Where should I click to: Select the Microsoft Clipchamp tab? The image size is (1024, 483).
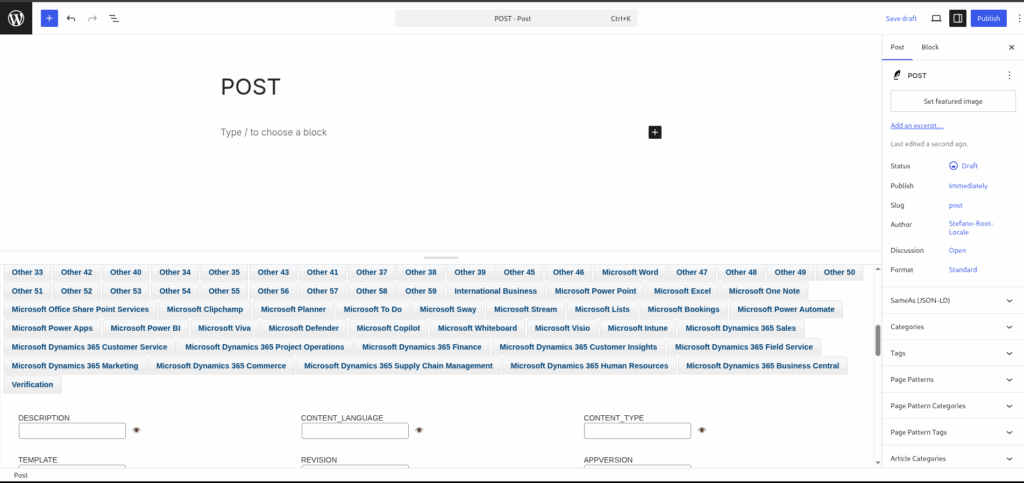point(205,309)
